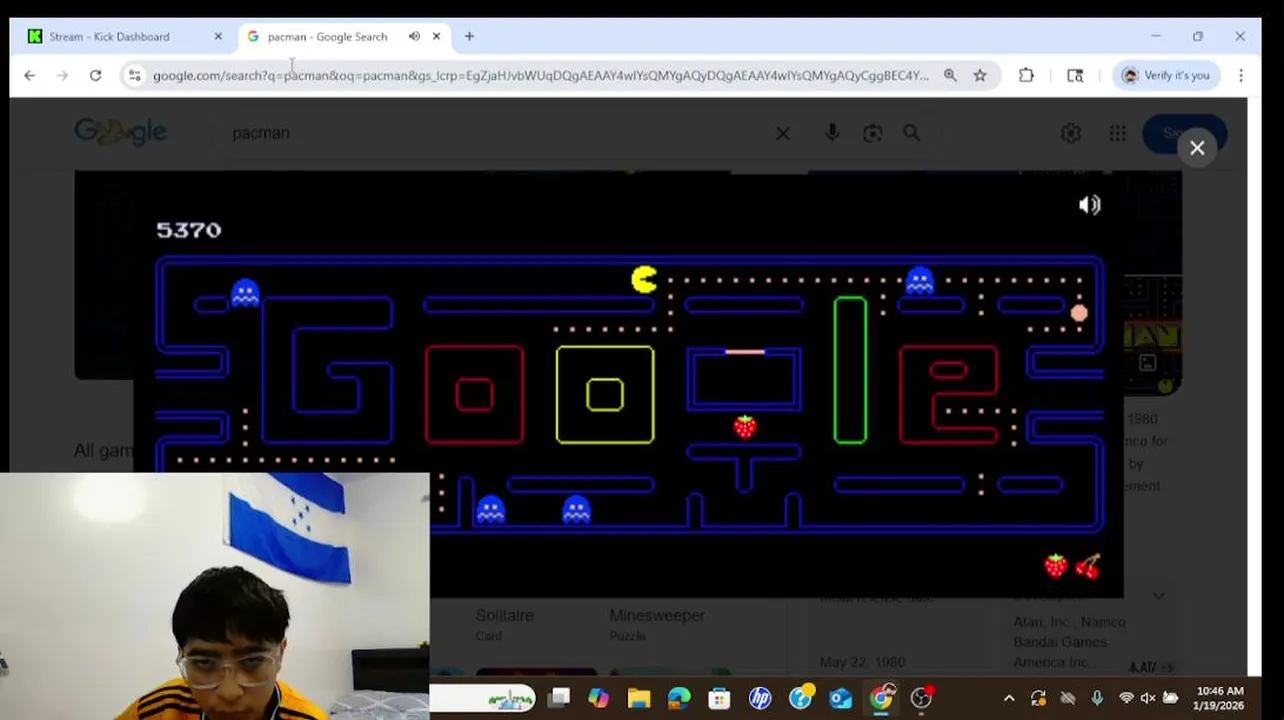View site information for google.com

pyautogui.click(x=135, y=75)
